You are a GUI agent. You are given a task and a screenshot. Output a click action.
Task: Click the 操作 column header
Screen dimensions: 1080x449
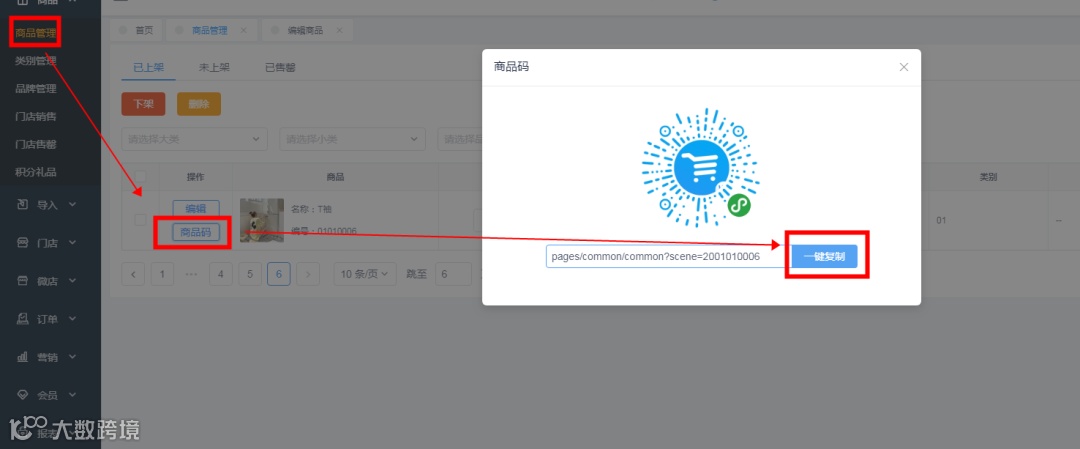(x=196, y=177)
